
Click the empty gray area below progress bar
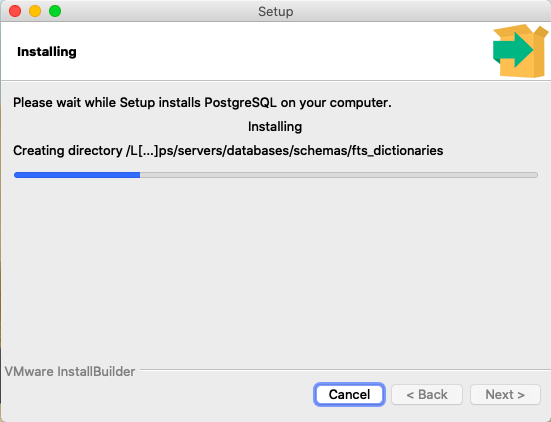coord(276,271)
